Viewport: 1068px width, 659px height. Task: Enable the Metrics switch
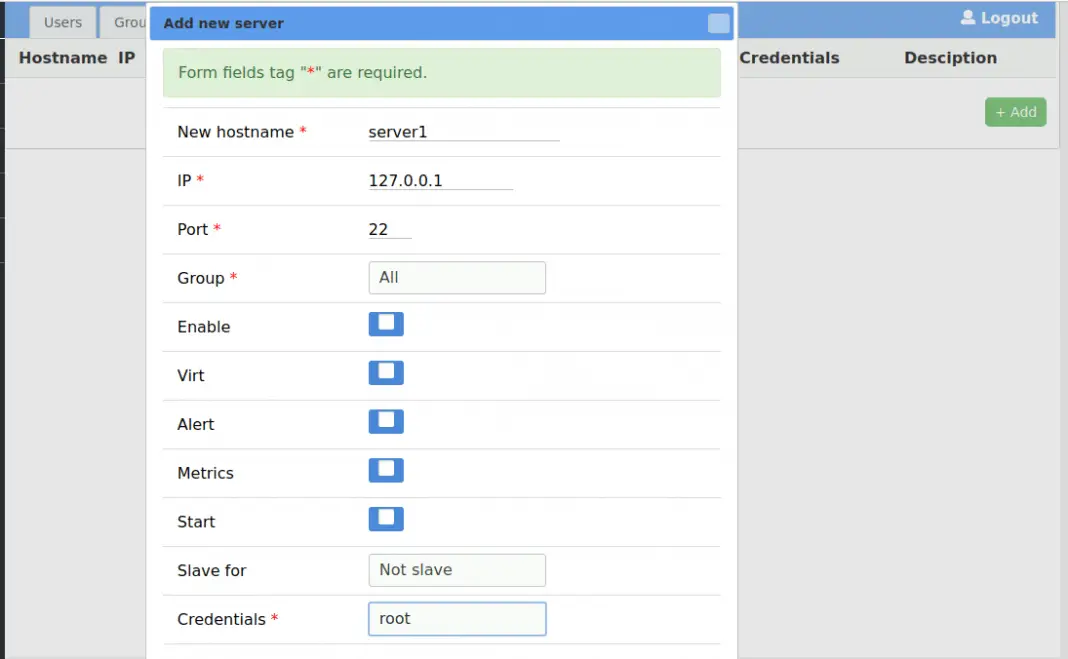[386, 469]
